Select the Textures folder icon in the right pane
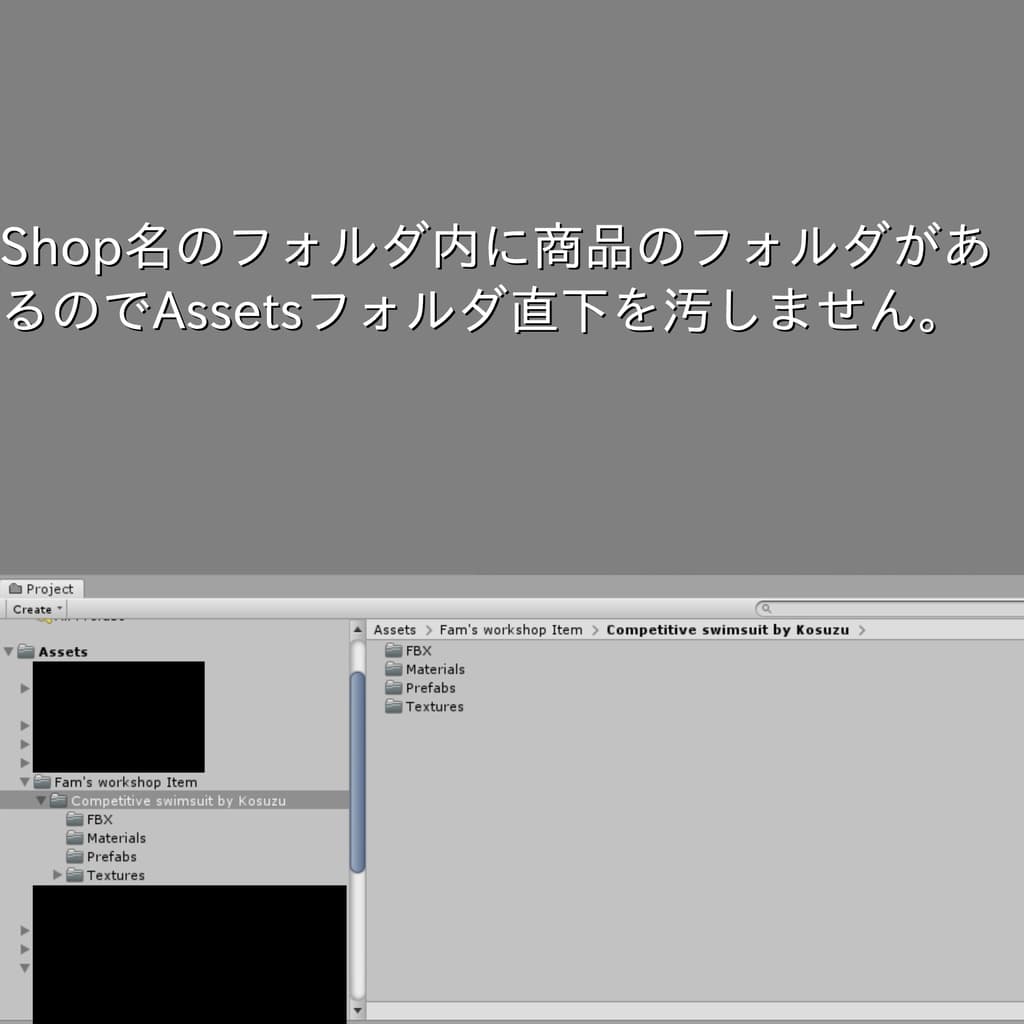The height and width of the screenshot is (1024, 1024). (x=392, y=707)
